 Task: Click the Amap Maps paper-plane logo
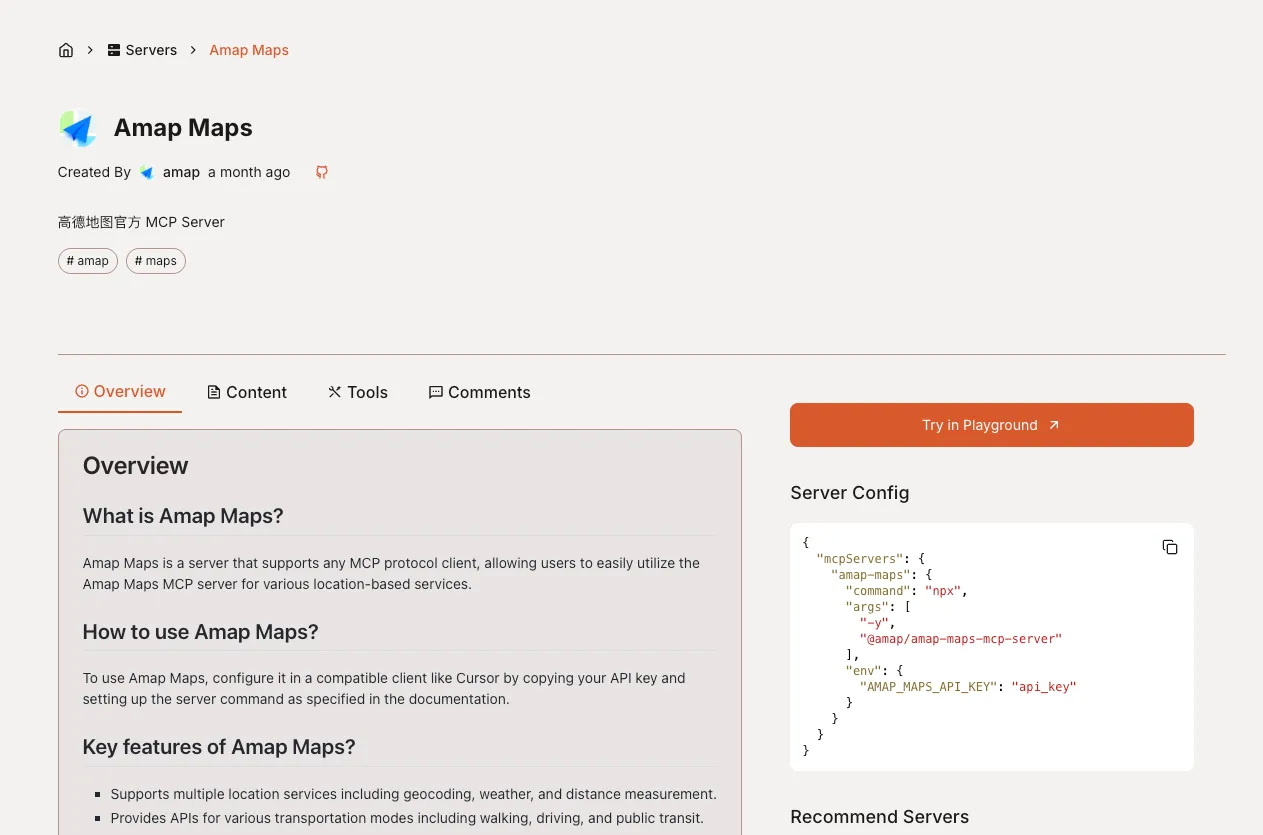pyautogui.click(x=77, y=128)
